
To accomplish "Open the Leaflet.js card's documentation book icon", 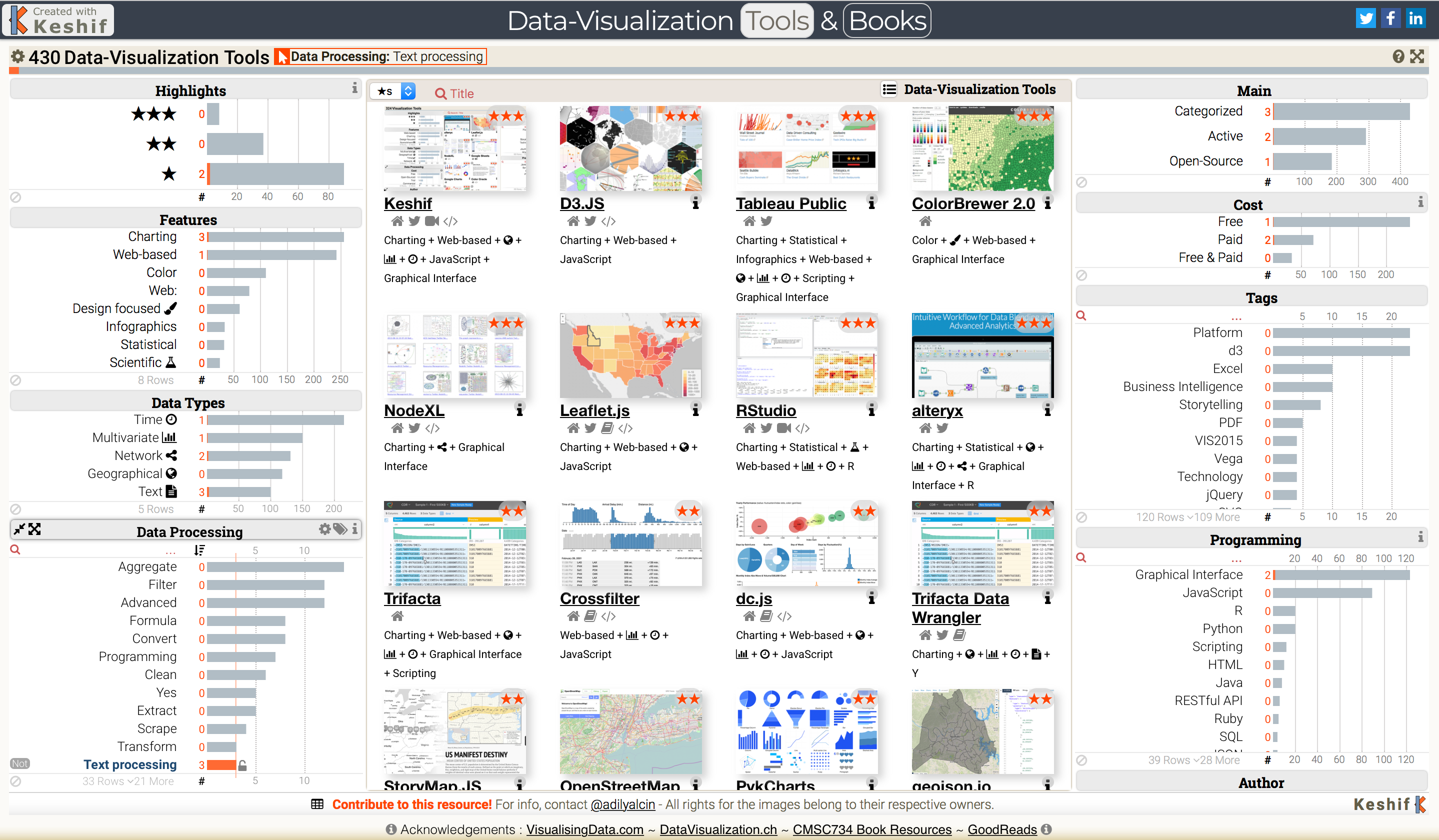I will pyautogui.click(x=607, y=427).
